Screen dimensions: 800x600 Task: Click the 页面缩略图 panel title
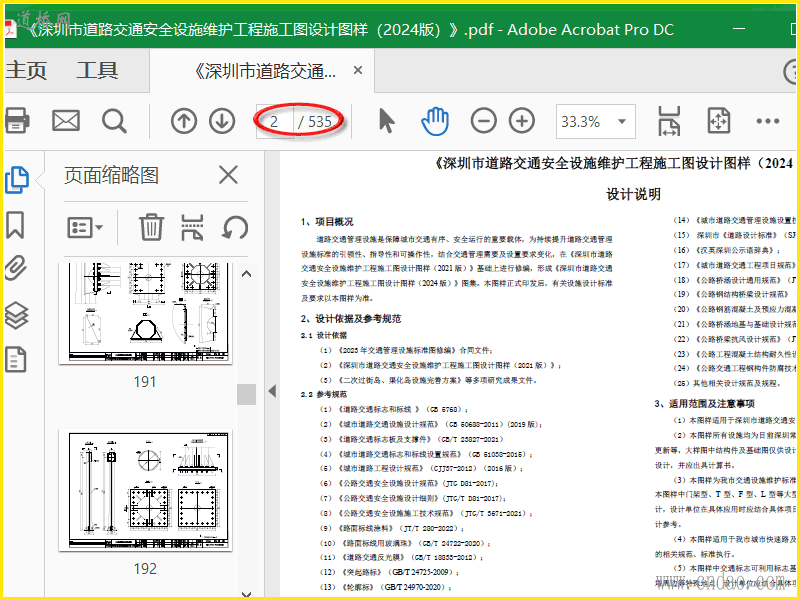pyautogui.click(x=111, y=175)
